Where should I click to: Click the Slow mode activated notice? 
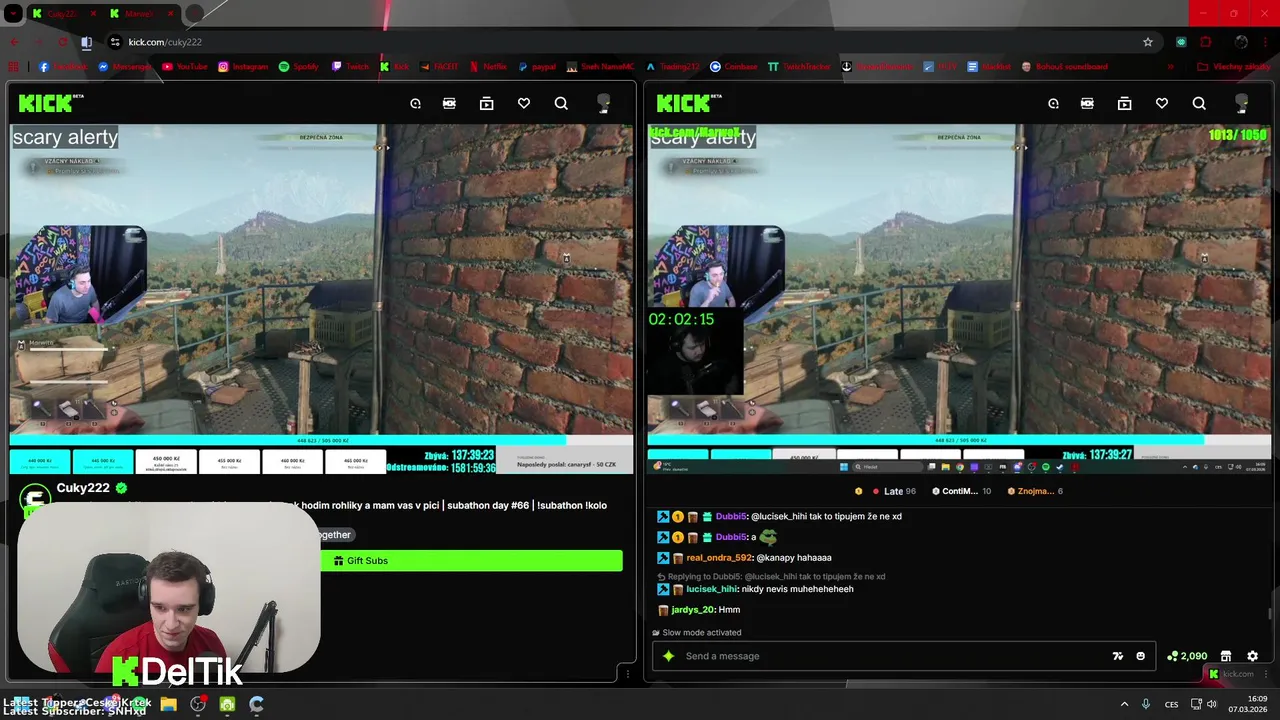pos(697,633)
